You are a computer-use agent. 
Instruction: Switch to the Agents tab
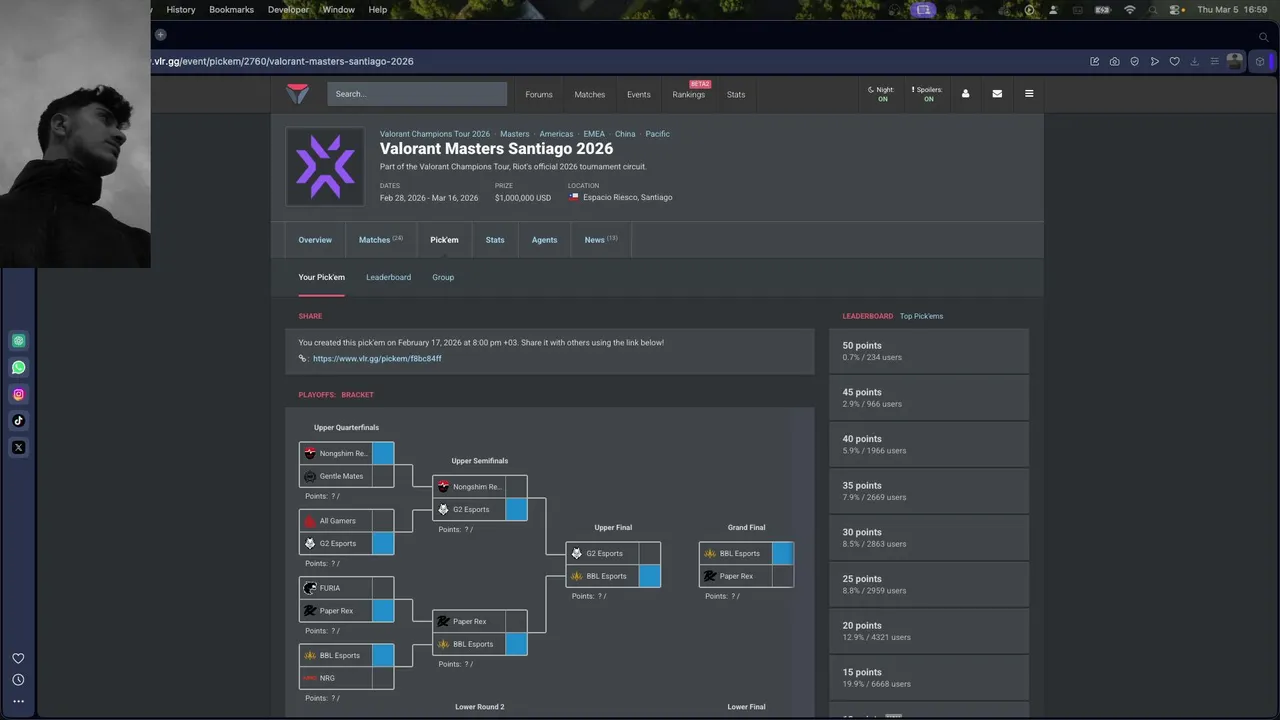tap(544, 240)
